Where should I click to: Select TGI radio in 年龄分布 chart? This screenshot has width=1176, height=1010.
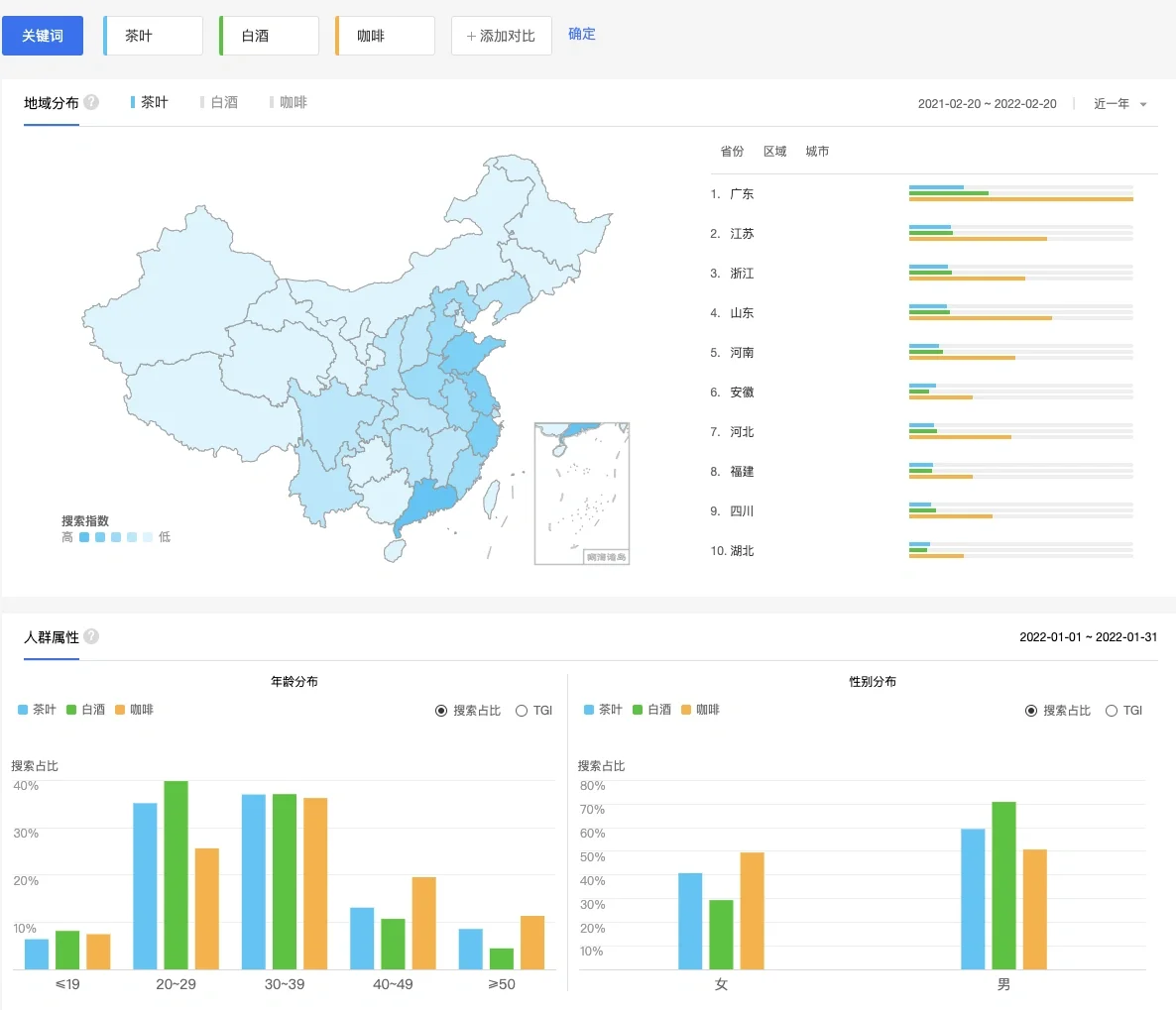(x=534, y=710)
